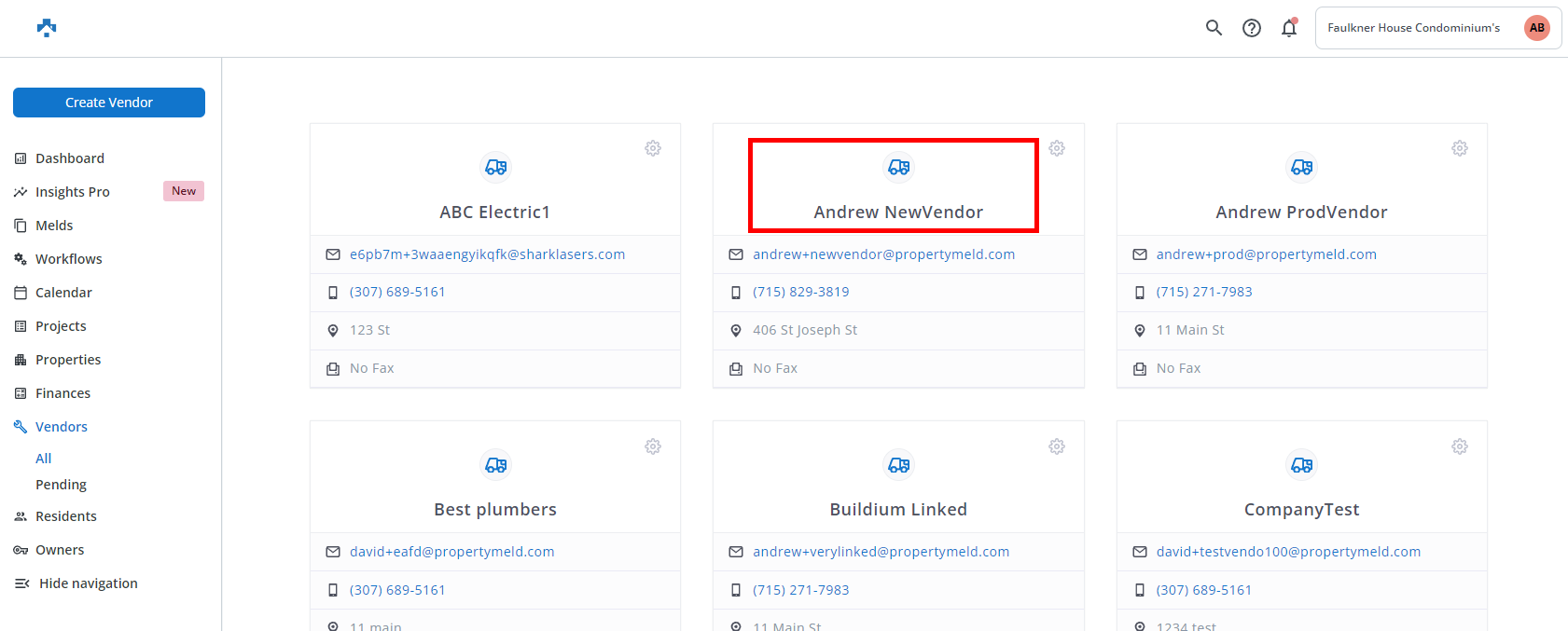Open Insights Pro in the sidebar
Viewport: 1568px width, 631px height.
point(73,192)
